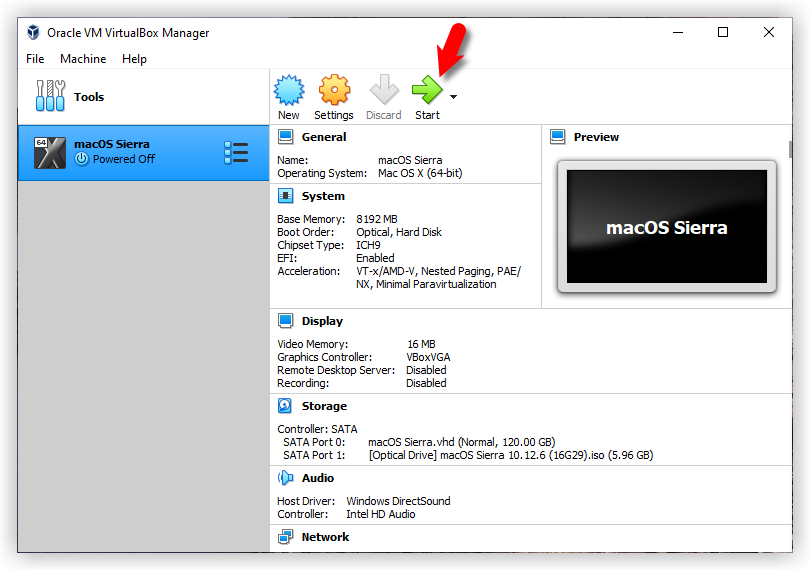Click the Audio section speaker icon
The height and width of the screenshot is (571, 811).
tap(286, 478)
